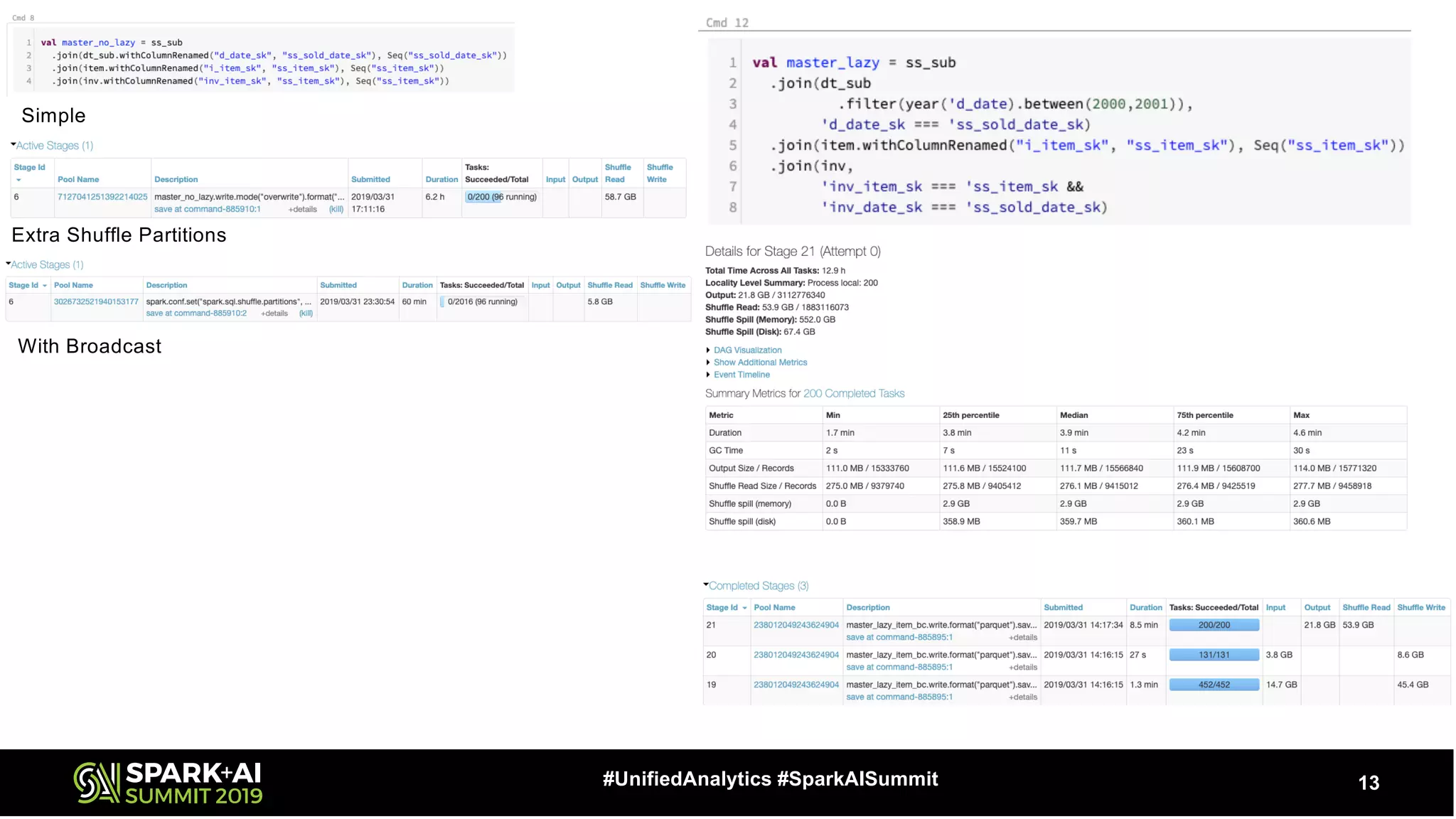Viewport: 1456px width, 819px height.
Task: Kill the 0/2016 running stage
Action: tap(306, 314)
